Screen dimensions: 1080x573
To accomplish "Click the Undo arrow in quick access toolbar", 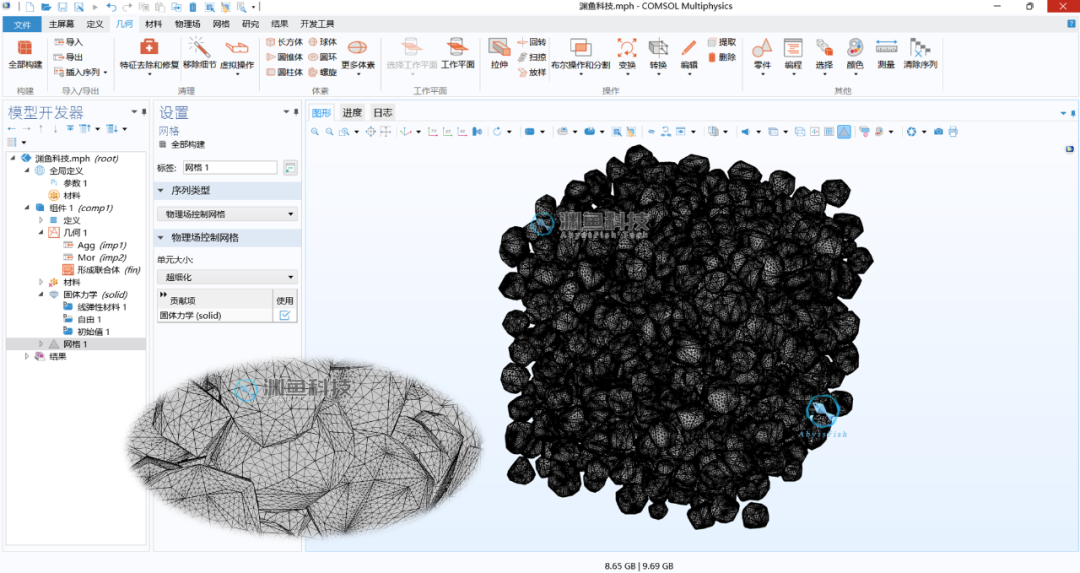I will pyautogui.click(x=111, y=7).
